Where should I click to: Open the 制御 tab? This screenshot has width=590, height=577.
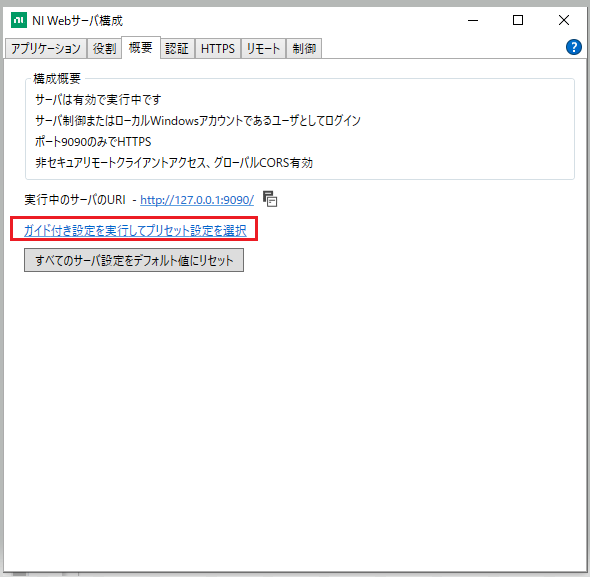click(x=304, y=49)
